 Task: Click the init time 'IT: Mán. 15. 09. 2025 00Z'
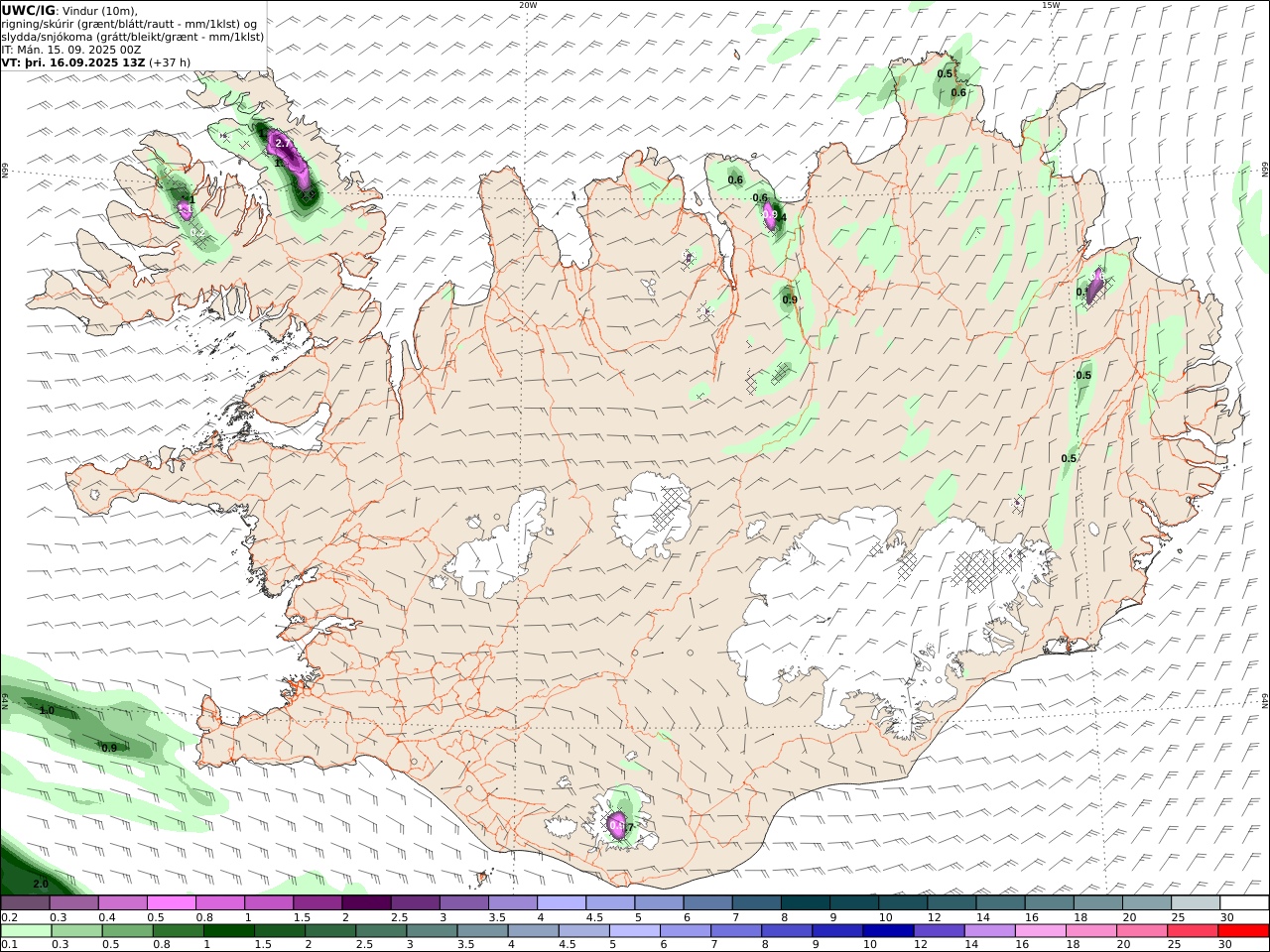(x=72, y=50)
